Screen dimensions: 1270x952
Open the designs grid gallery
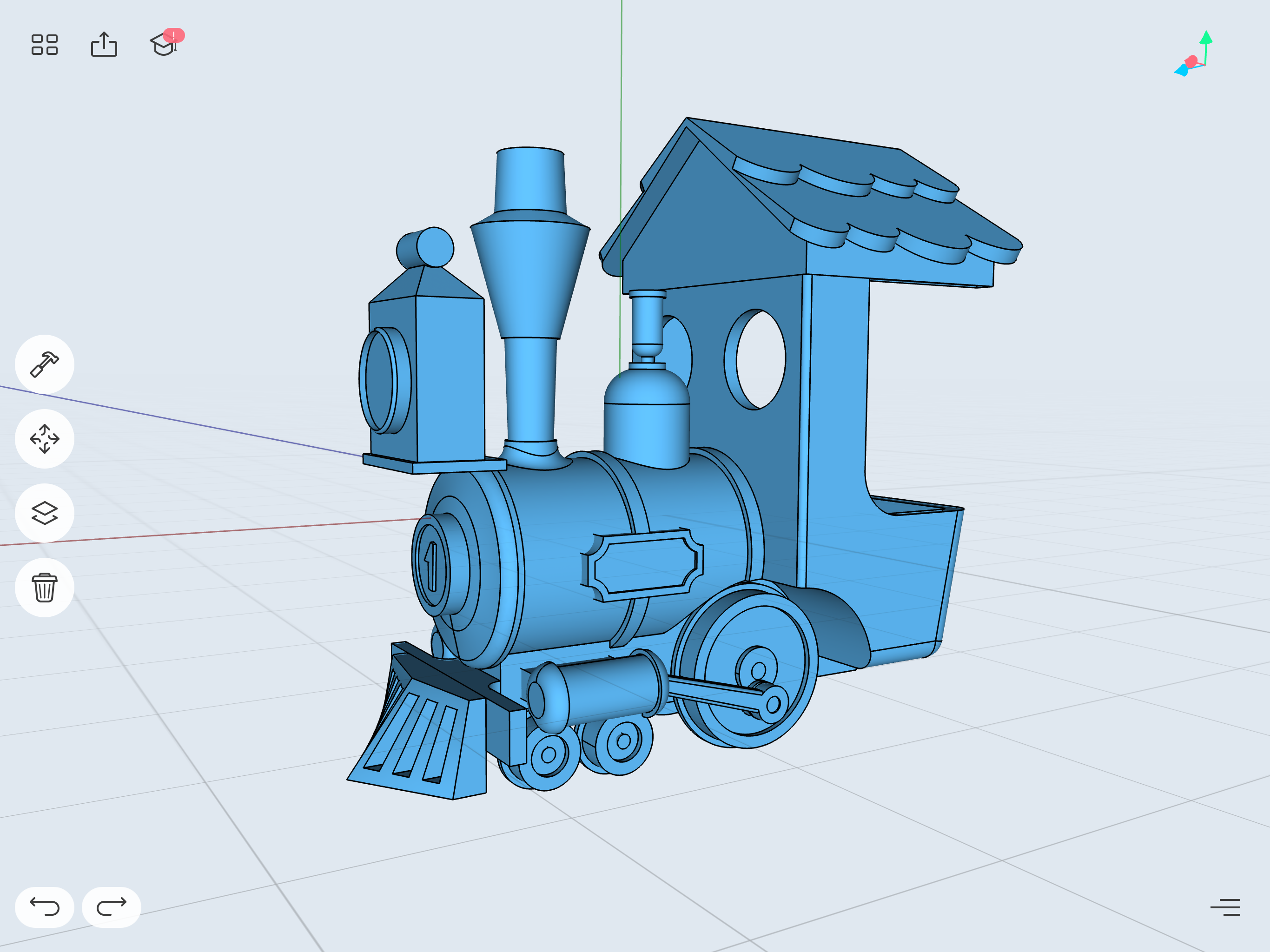(44, 44)
